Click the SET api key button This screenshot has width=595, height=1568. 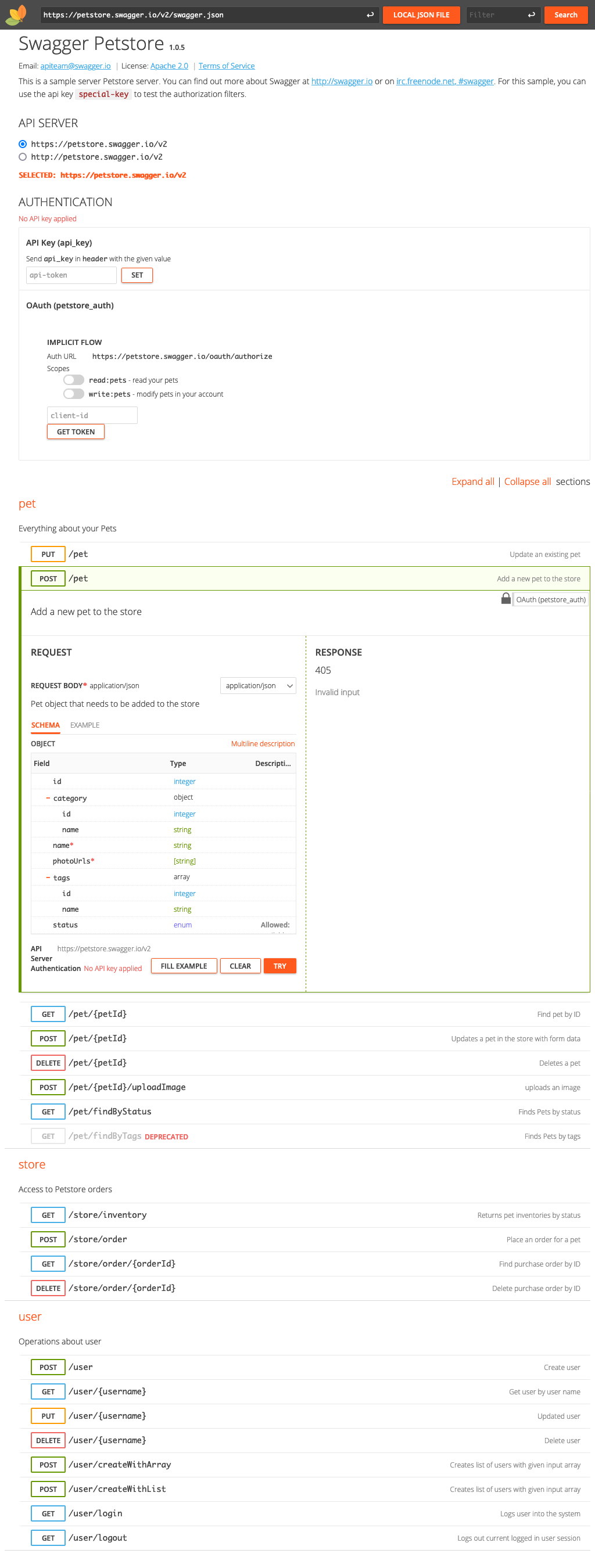click(x=137, y=275)
